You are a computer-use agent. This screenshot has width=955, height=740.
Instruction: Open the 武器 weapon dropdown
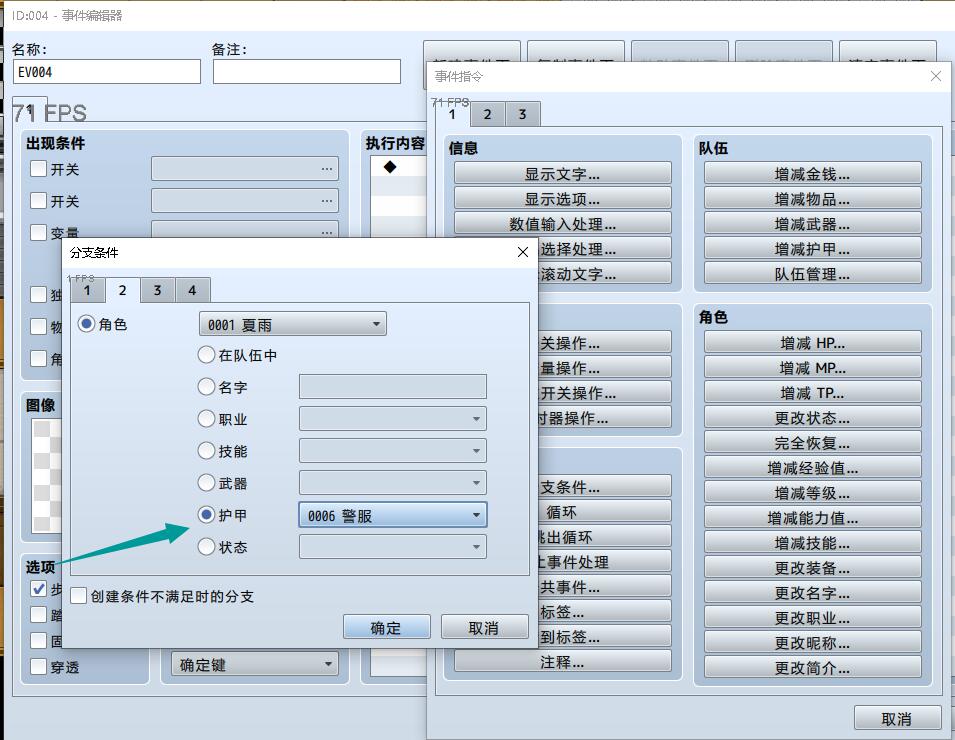click(393, 483)
